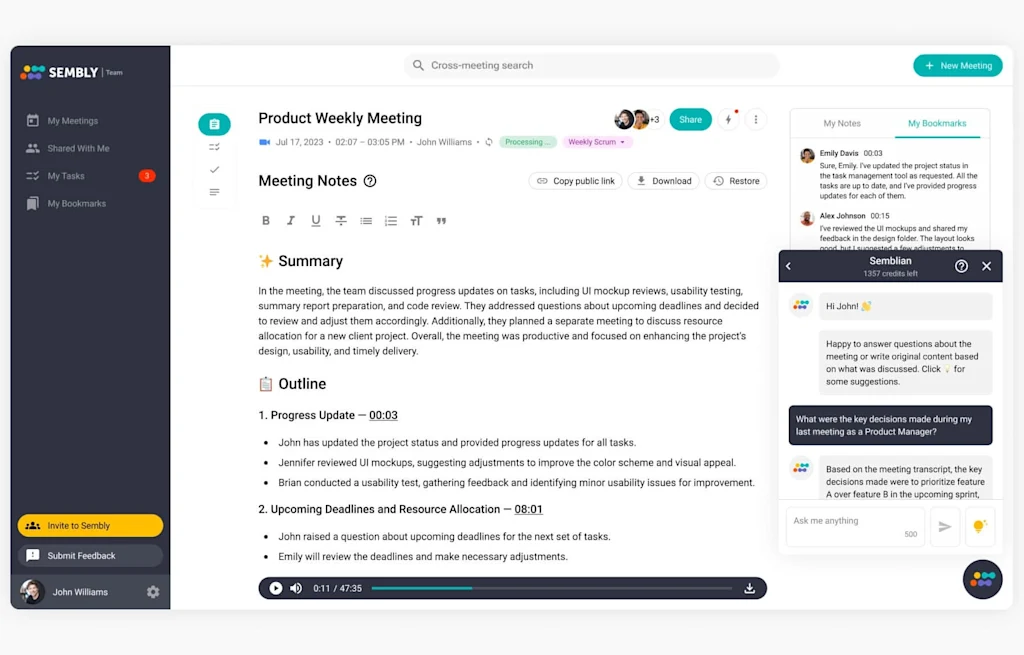Click the Processing status badge
Screen dimensions: 1024x655
click(x=528, y=142)
